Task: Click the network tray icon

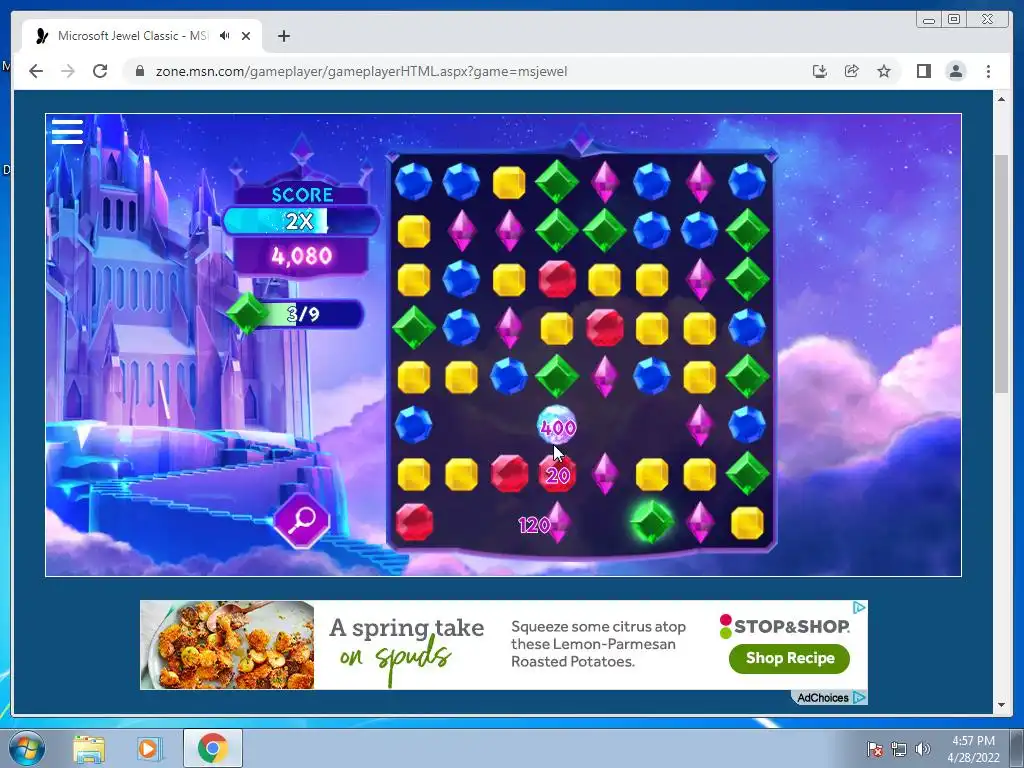Action: coord(899,749)
